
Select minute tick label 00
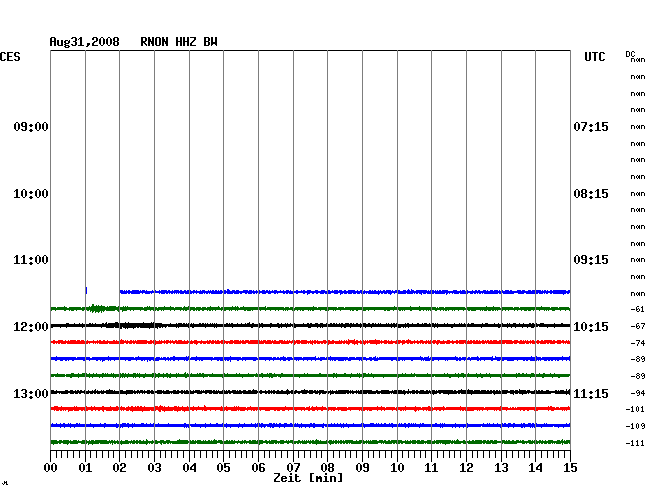[x=51, y=468]
